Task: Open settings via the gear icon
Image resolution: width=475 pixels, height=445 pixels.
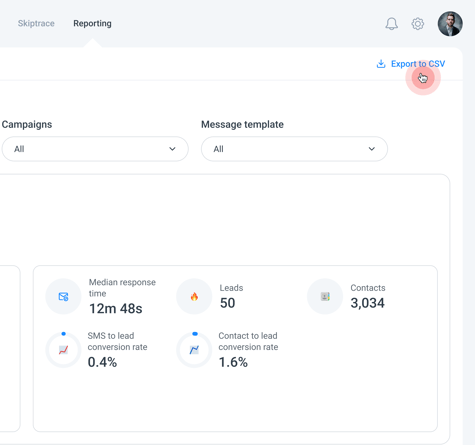Action: click(x=418, y=24)
